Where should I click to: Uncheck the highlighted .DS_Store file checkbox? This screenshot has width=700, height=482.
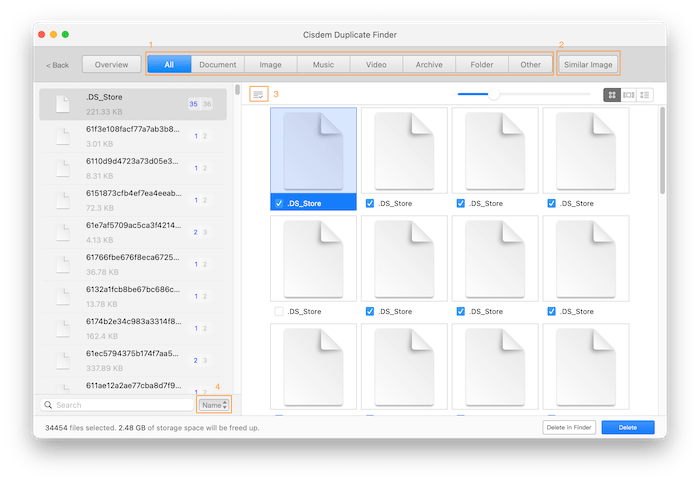279,204
